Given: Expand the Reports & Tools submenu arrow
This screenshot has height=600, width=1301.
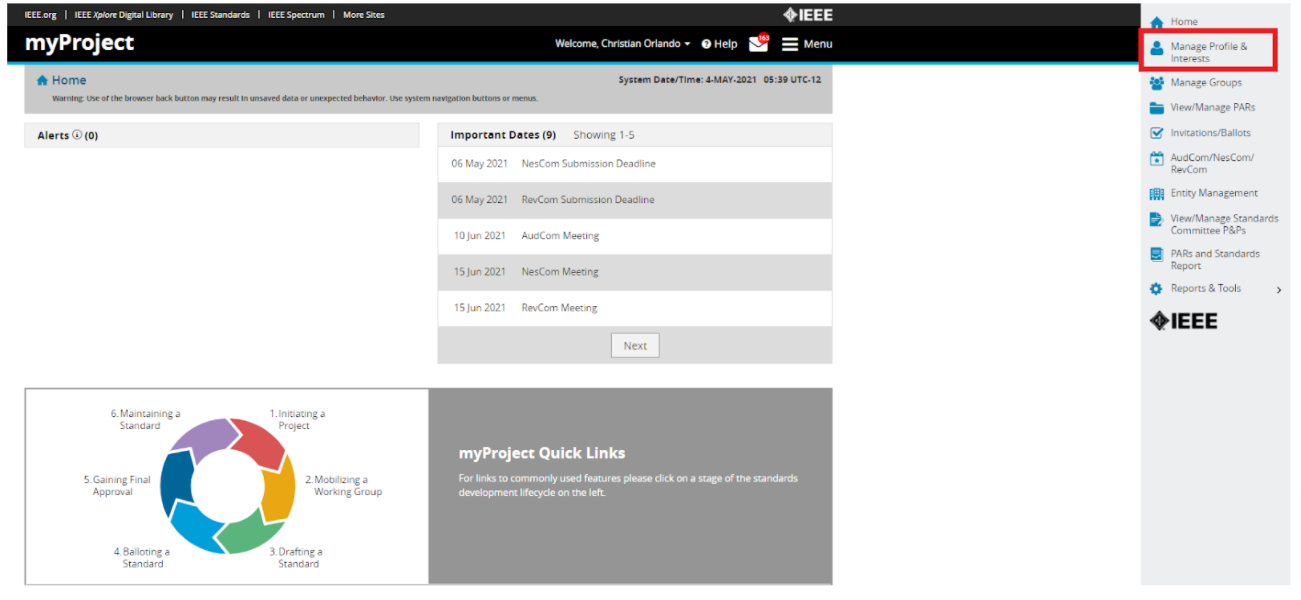Looking at the screenshot, I should pos(1279,290).
